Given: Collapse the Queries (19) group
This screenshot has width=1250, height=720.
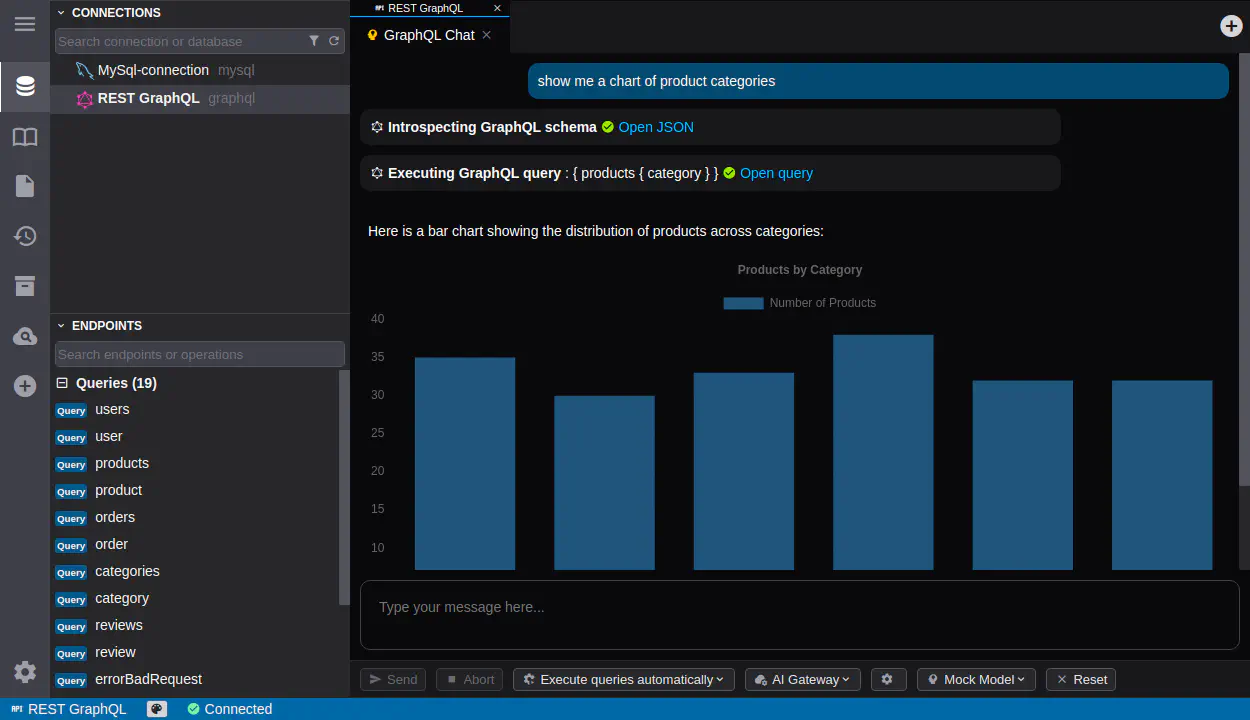Looking at the screenshot, I should [62, 383].
